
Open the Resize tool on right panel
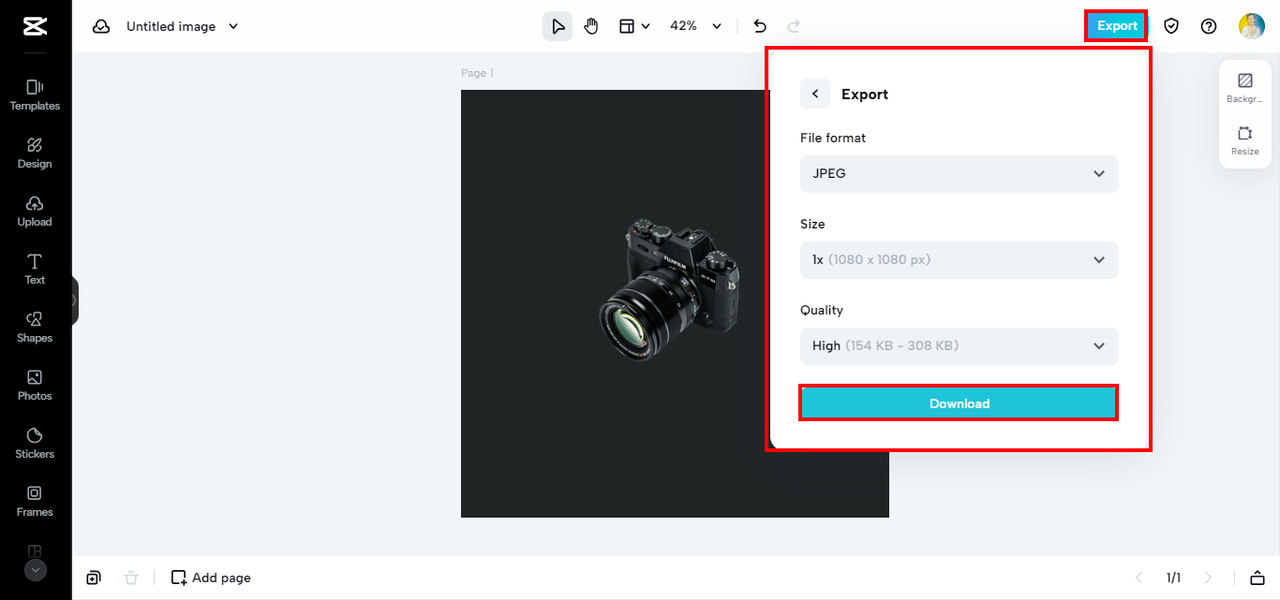point(1245,141)
